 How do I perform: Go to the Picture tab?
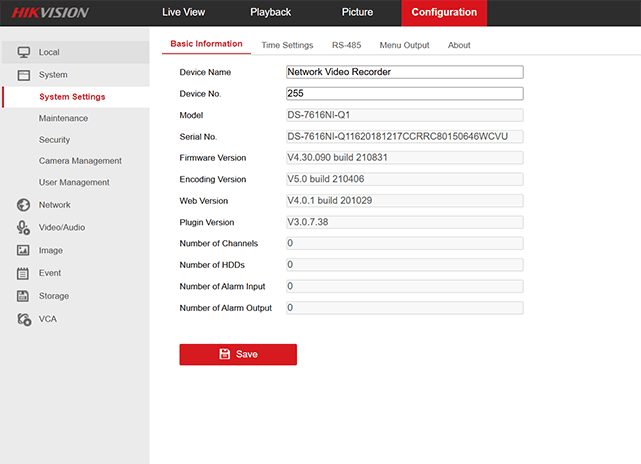[356, 13]
